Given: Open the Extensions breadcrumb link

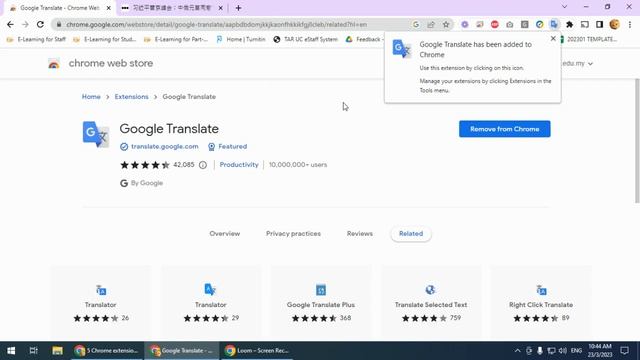Looking at the screenshot, I should point(131,97).
